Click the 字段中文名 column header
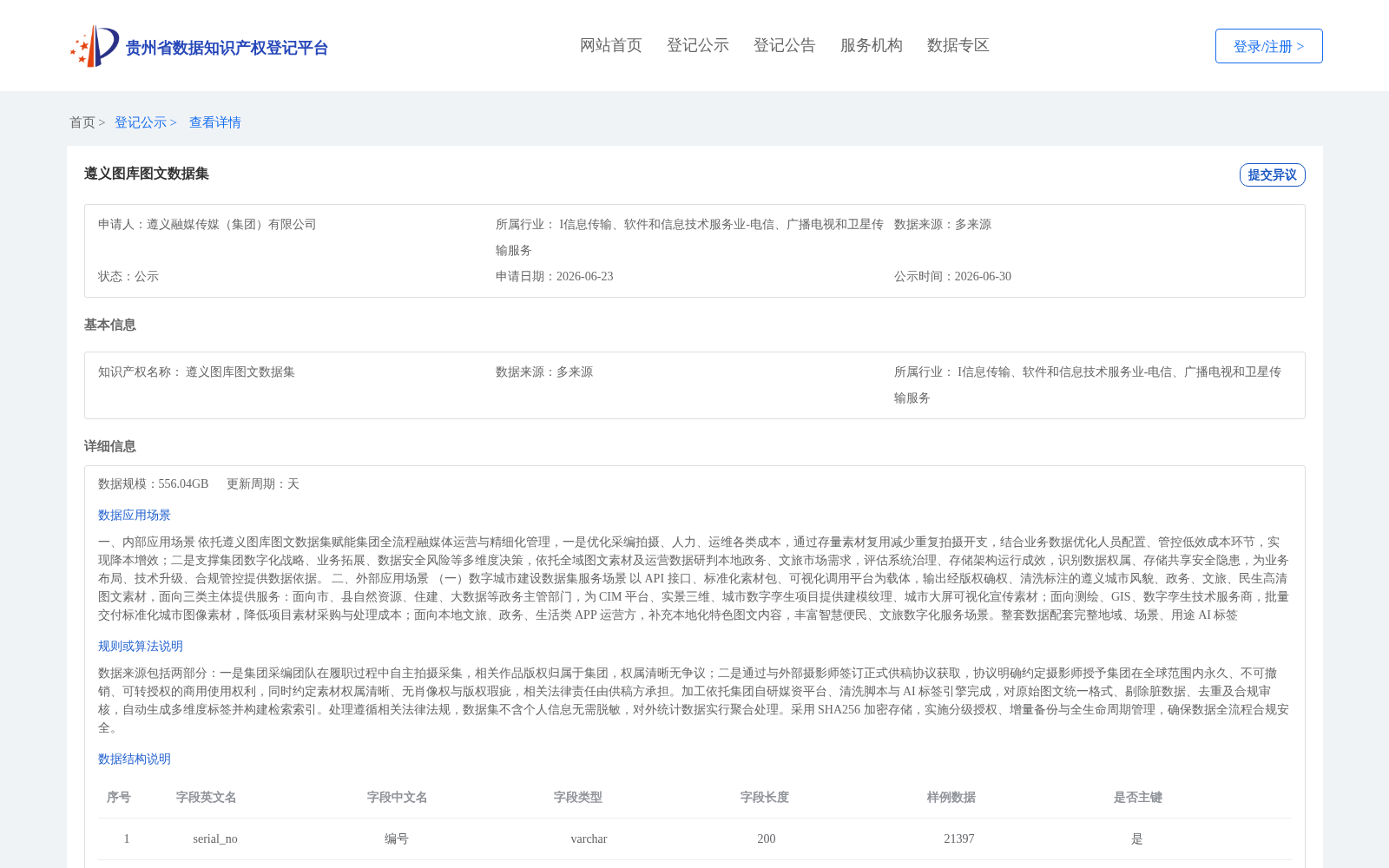The width and height of the screenshot is (1389, 868). (398, 797)
